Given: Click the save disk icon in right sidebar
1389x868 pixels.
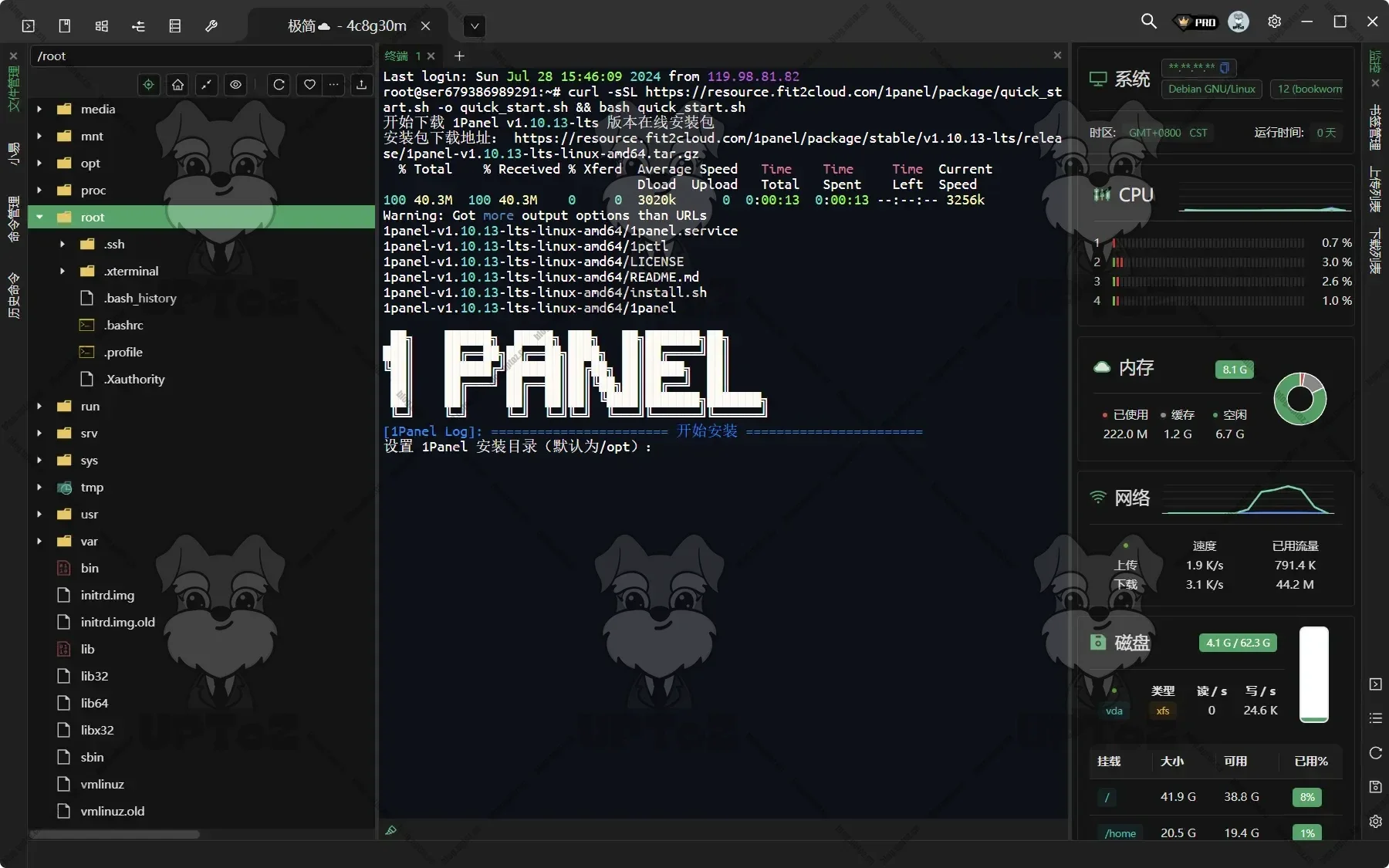Looking at the screenshot, I should click(x=1375, y=787).
